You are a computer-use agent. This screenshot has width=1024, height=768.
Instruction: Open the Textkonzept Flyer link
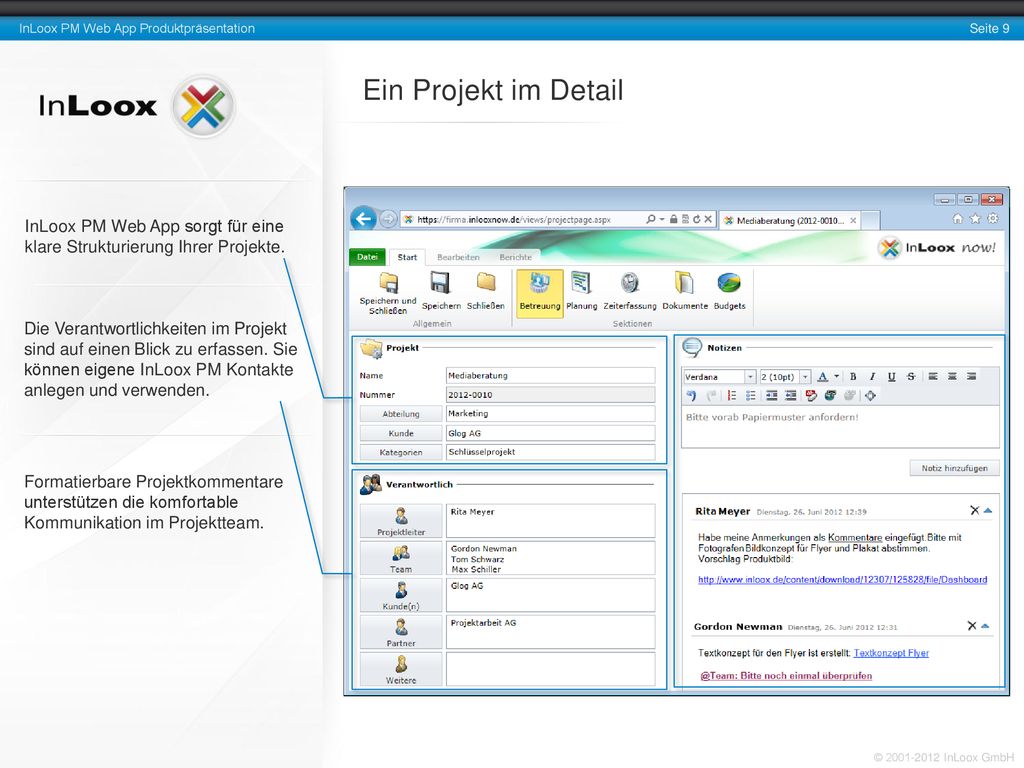coord(891,653)
